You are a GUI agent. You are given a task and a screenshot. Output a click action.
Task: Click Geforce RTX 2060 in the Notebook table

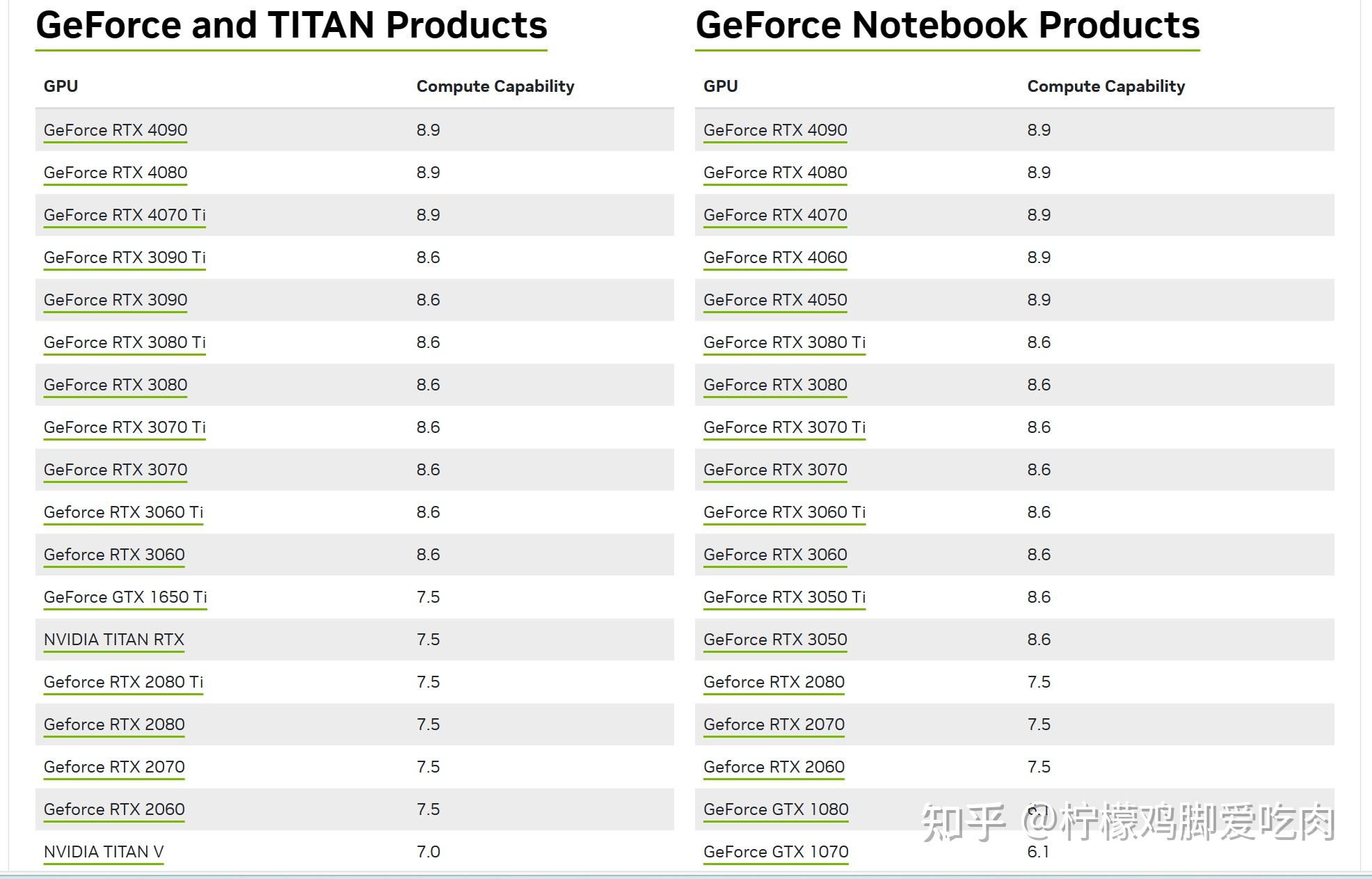pyautogui.click(x=774, y=767)
